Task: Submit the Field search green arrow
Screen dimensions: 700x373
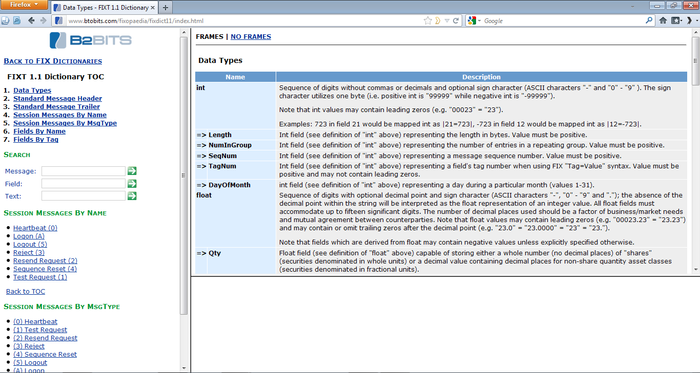Action: (132, 183)
